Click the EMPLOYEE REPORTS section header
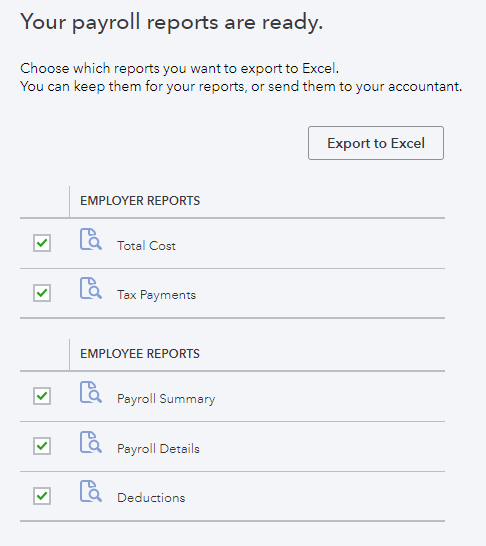Screen dimensions: 486x546 (140, 354)
